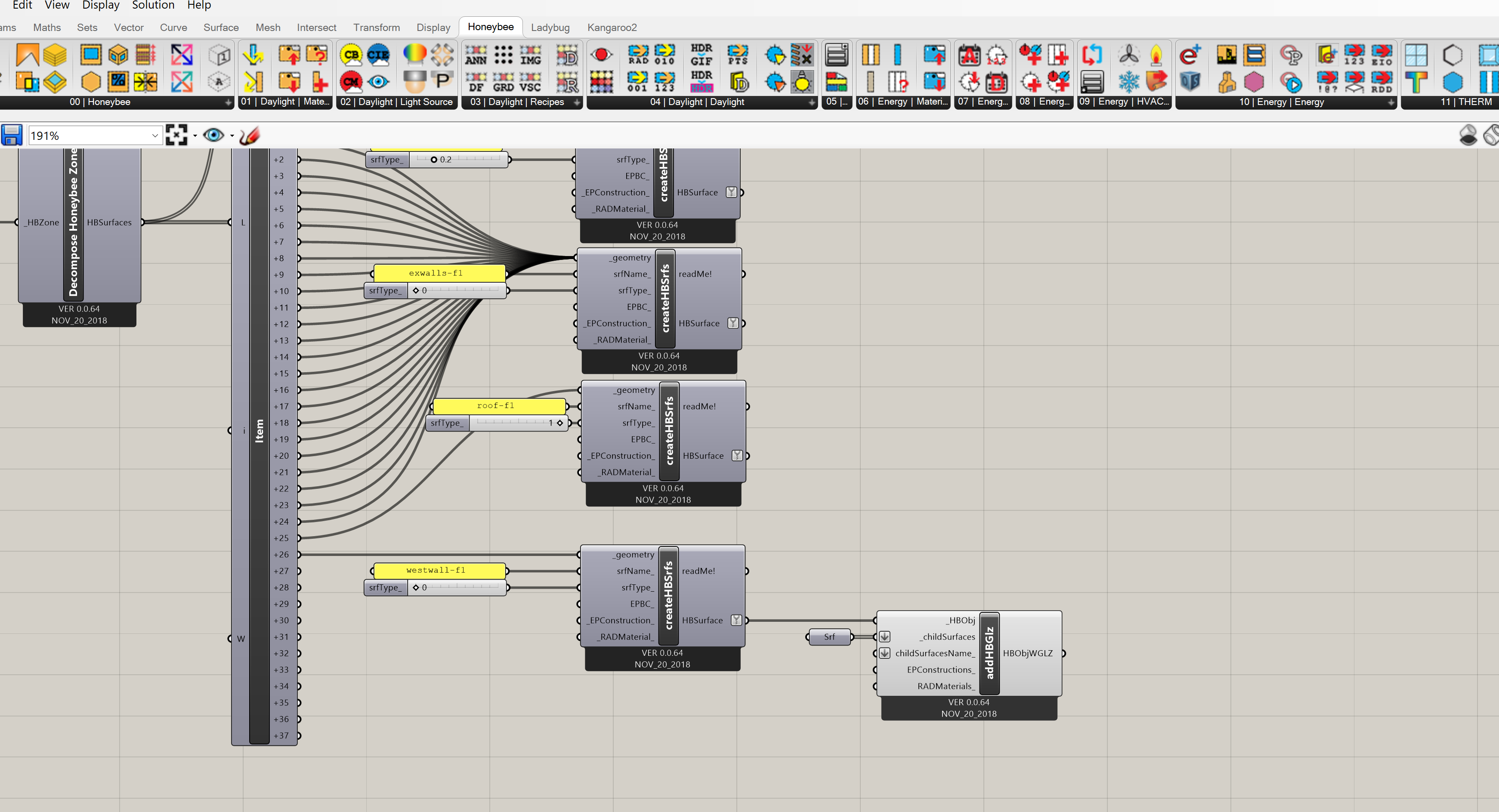Click the sketch brush icon
The width and height of the screenshot is (1499, 812).
(250, 135)
